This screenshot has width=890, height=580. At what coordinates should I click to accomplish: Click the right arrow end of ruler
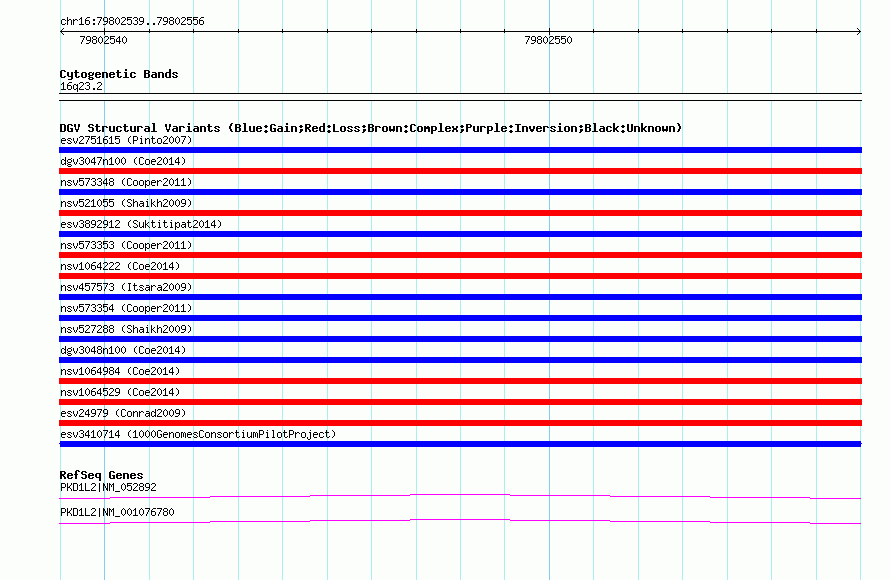coord(859,32)
